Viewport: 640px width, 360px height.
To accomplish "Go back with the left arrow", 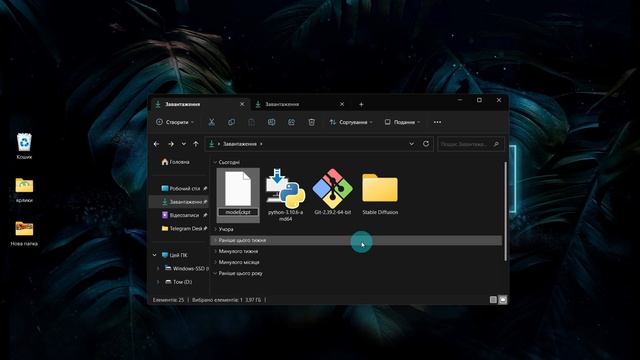I will point(156,144).
